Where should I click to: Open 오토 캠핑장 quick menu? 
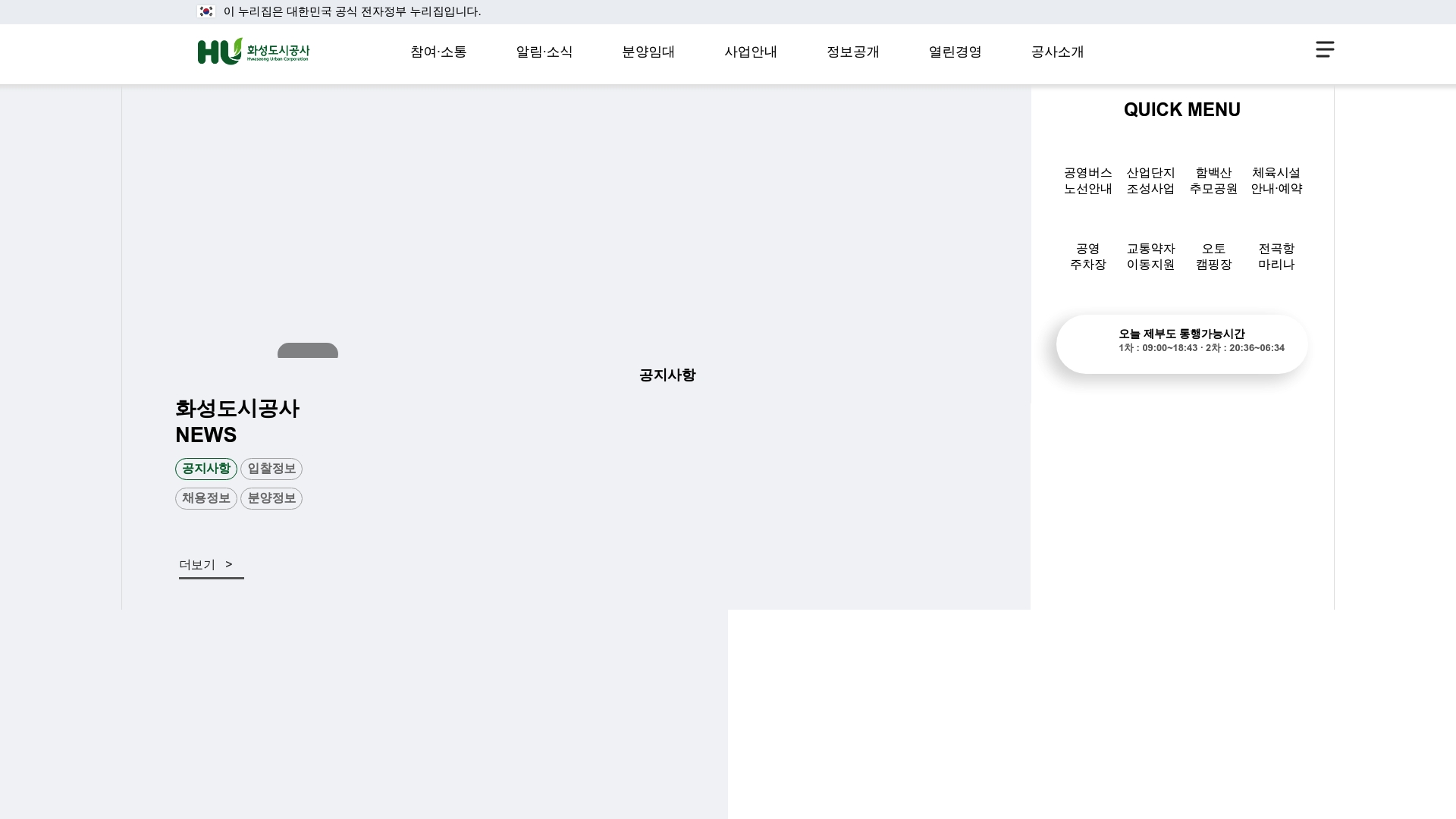click(x=1213, y=256)
